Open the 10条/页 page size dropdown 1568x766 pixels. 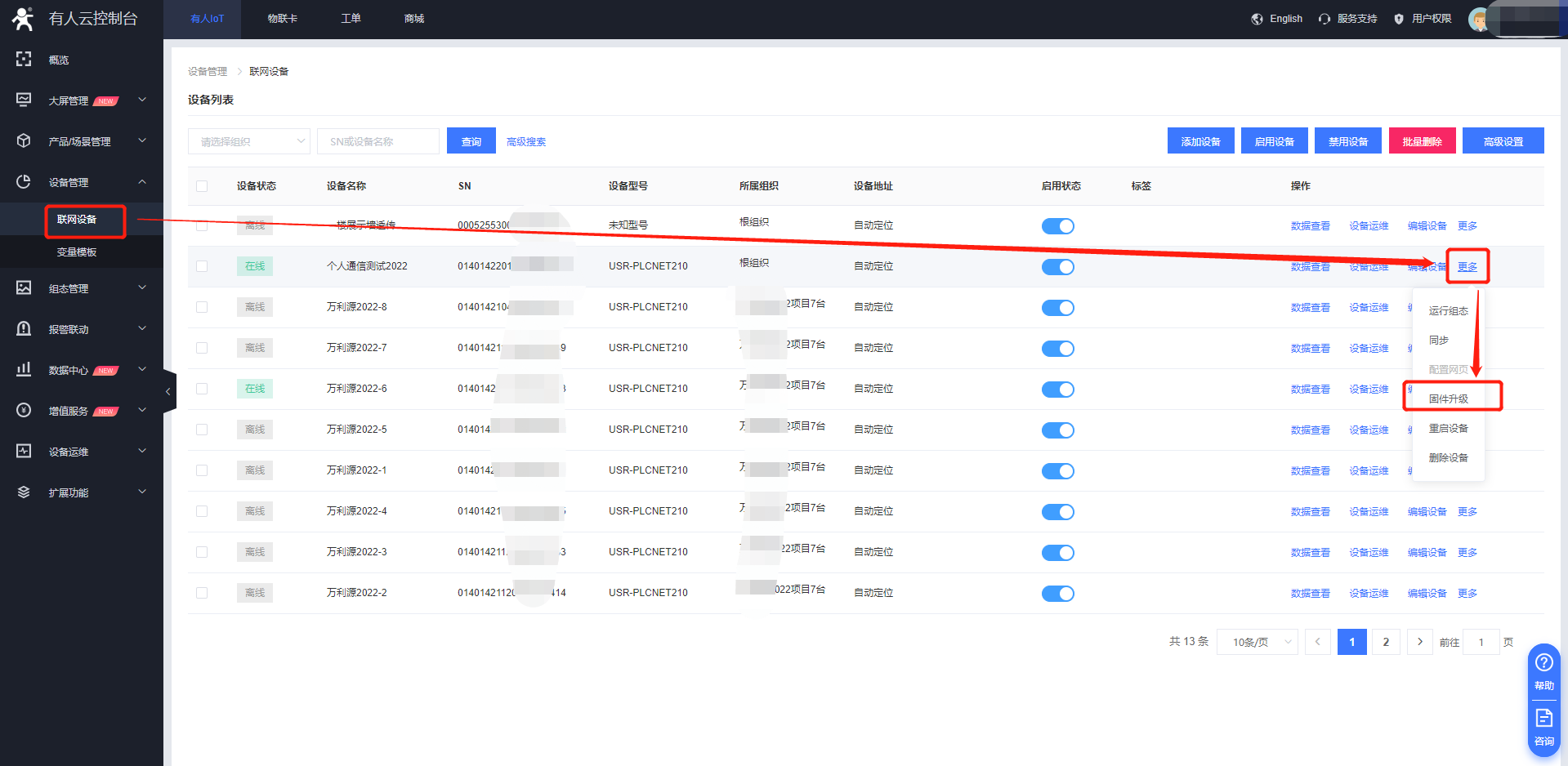click(x=1257, y=642)
